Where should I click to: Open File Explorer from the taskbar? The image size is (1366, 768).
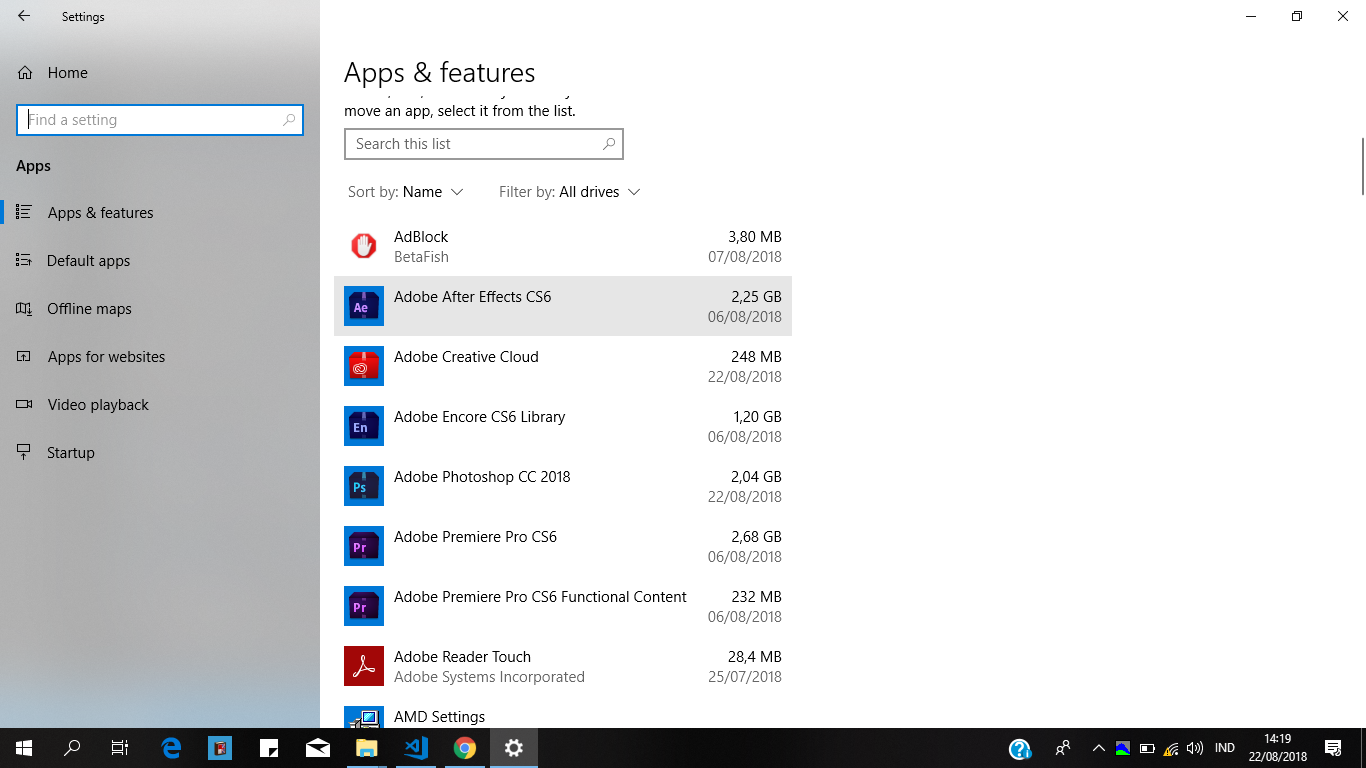367,748
